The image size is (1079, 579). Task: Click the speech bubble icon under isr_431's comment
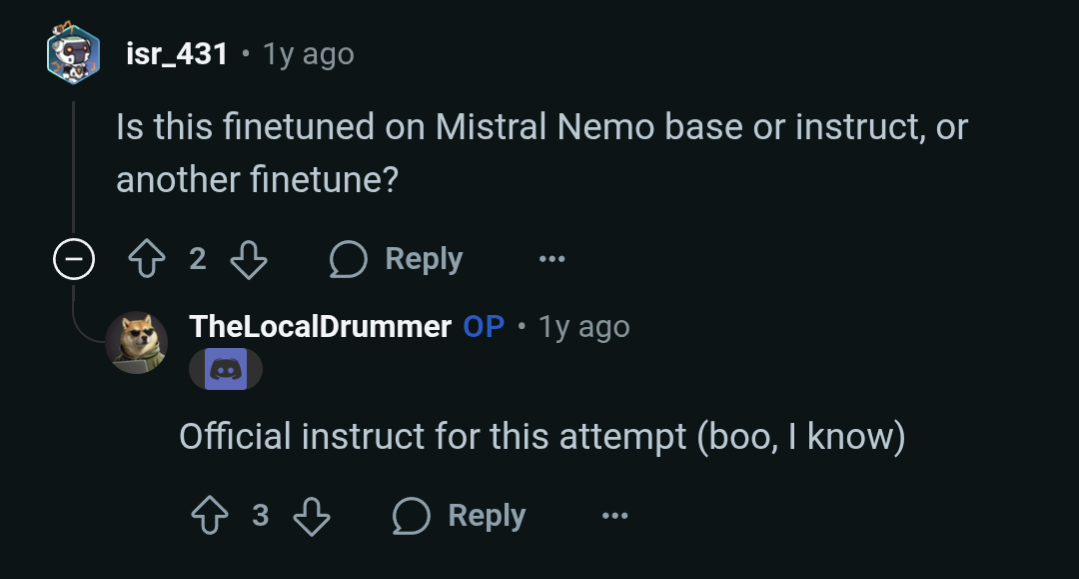(x=348, y=259)
